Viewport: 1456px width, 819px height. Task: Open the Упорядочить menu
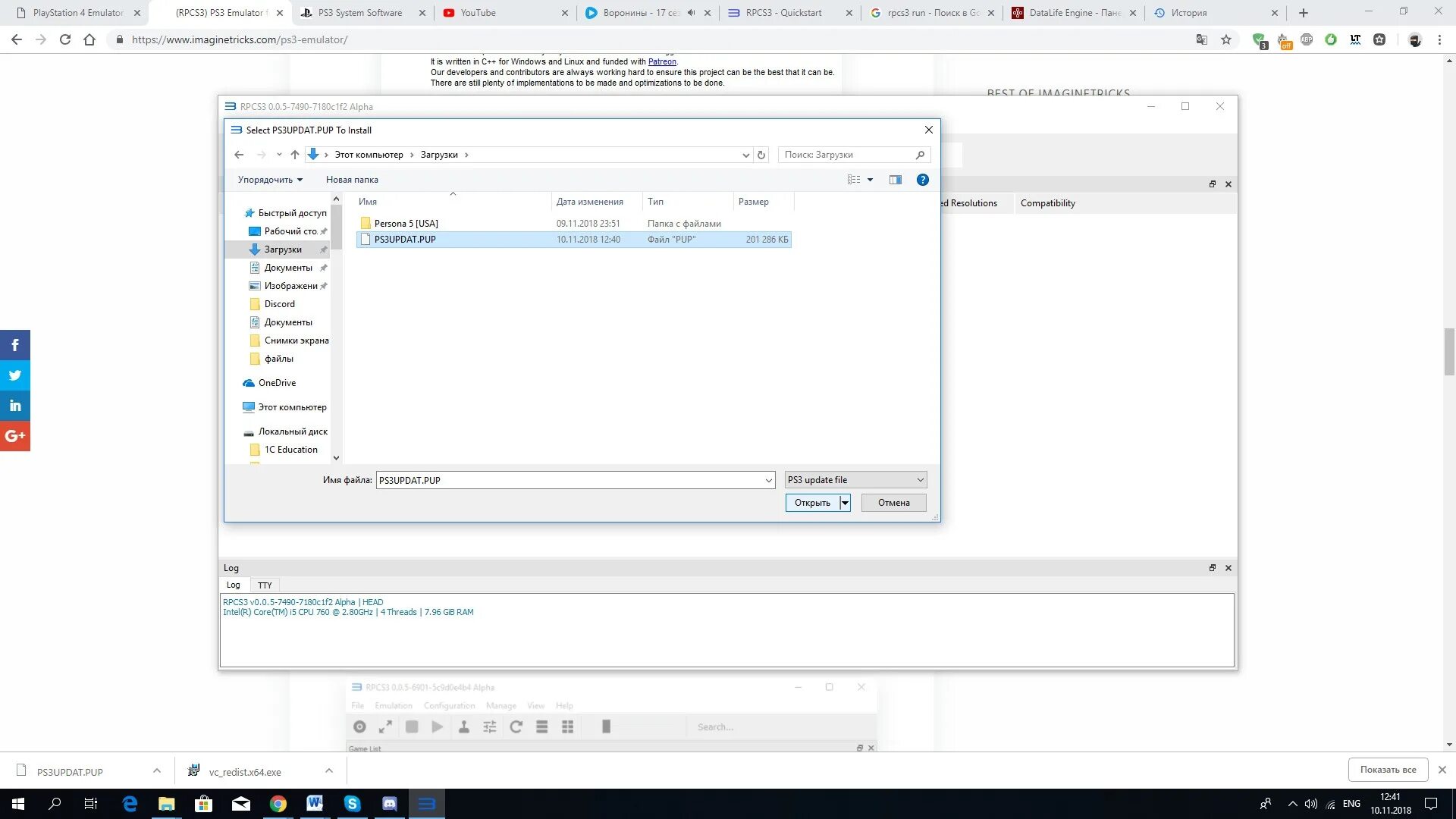coord(270,180)
